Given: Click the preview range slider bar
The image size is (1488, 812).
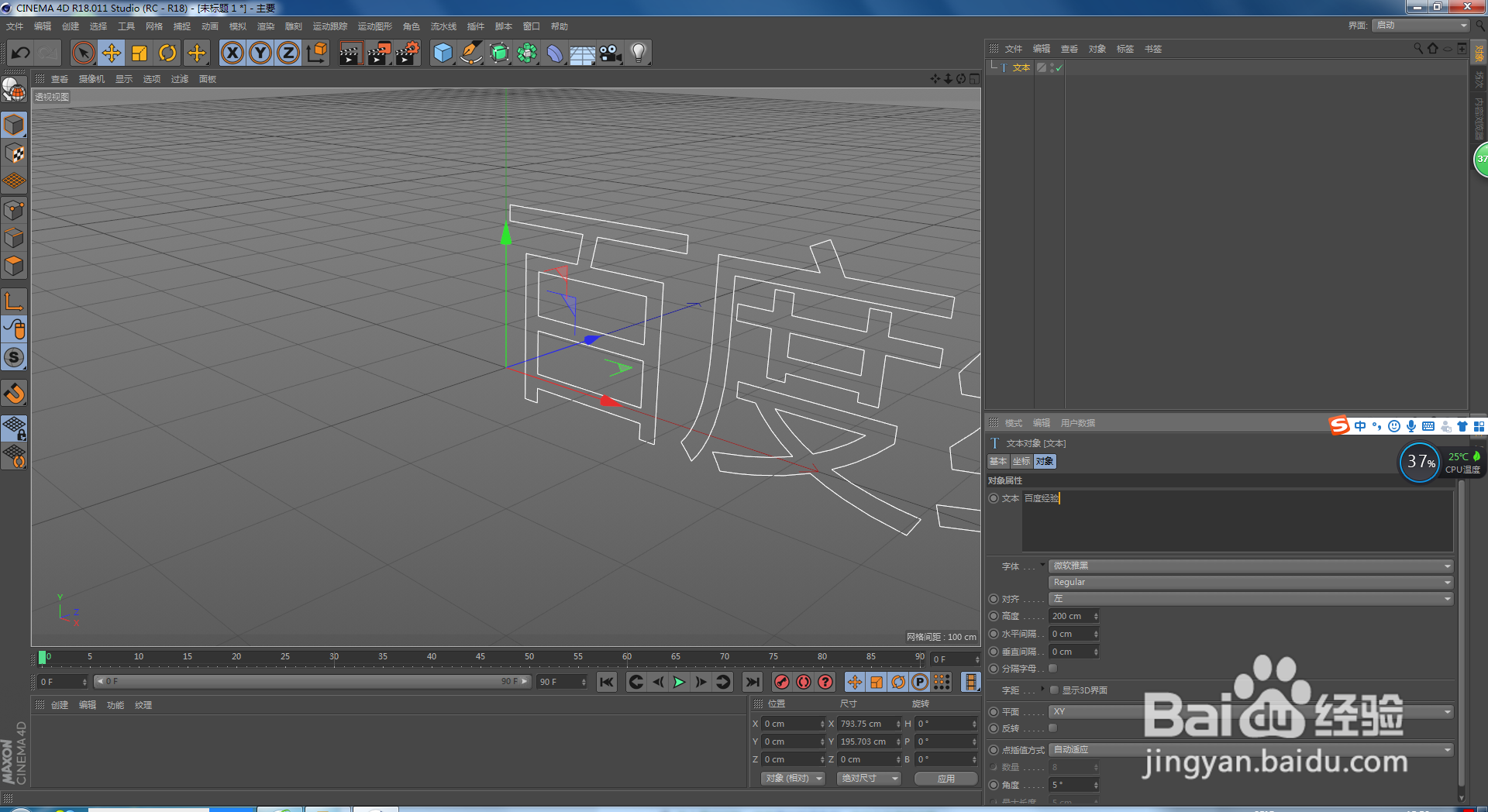Looking at the screenshot, I should (312, 682).
